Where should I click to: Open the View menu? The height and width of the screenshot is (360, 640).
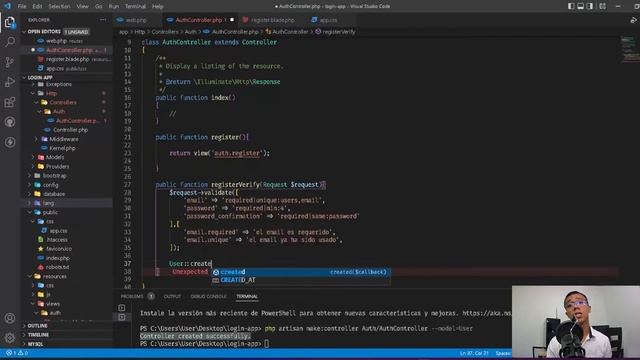[x=82, y=7]
